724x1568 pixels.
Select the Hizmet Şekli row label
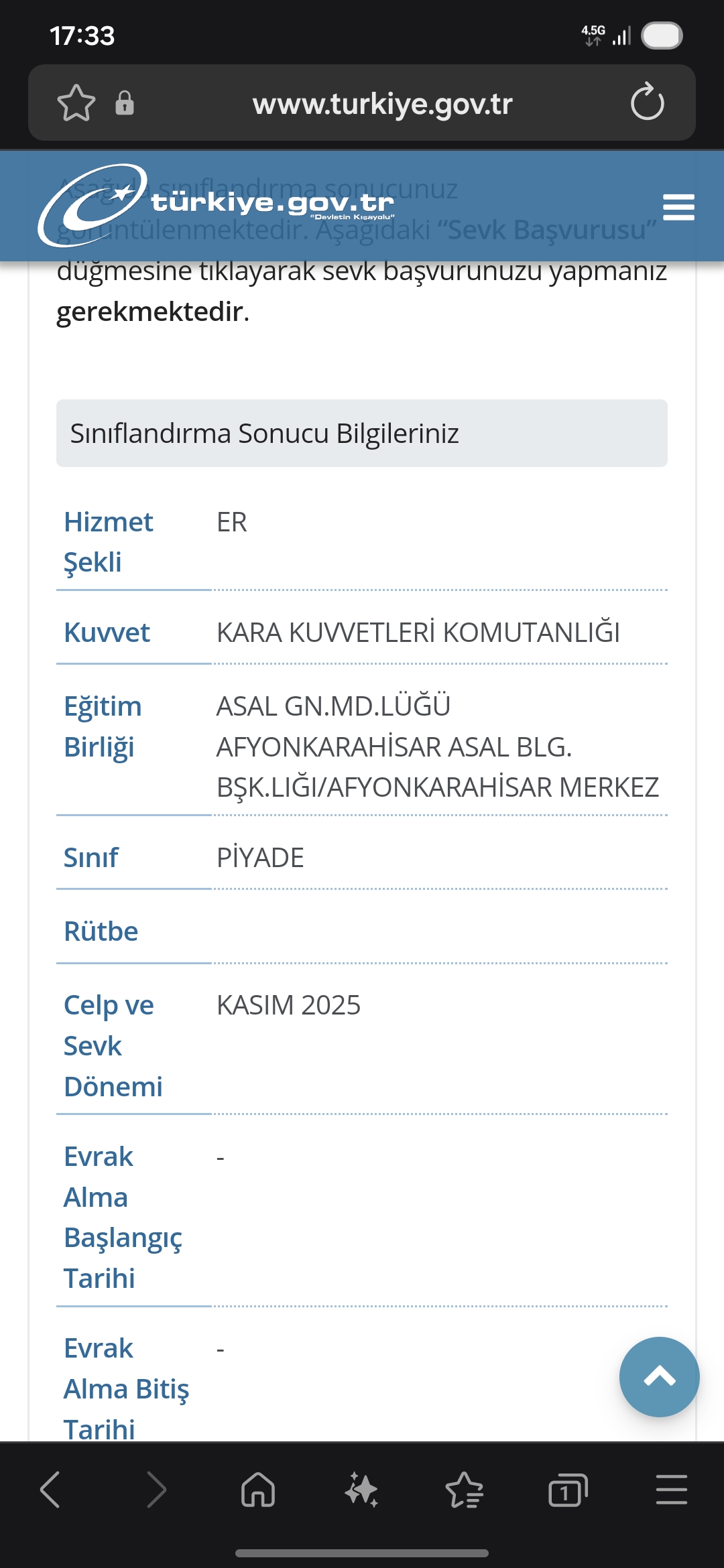pyautogui.click(x=109, y=541)
